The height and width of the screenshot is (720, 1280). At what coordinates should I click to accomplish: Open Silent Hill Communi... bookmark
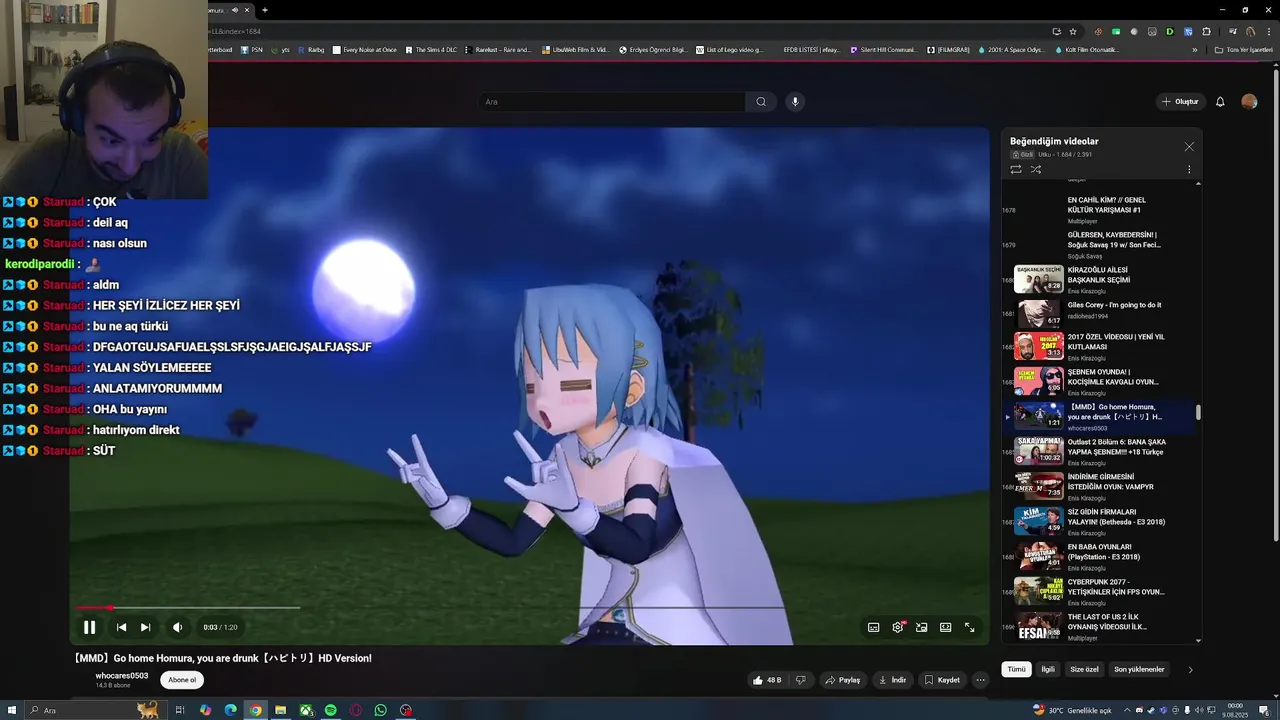tap(882, 50)
